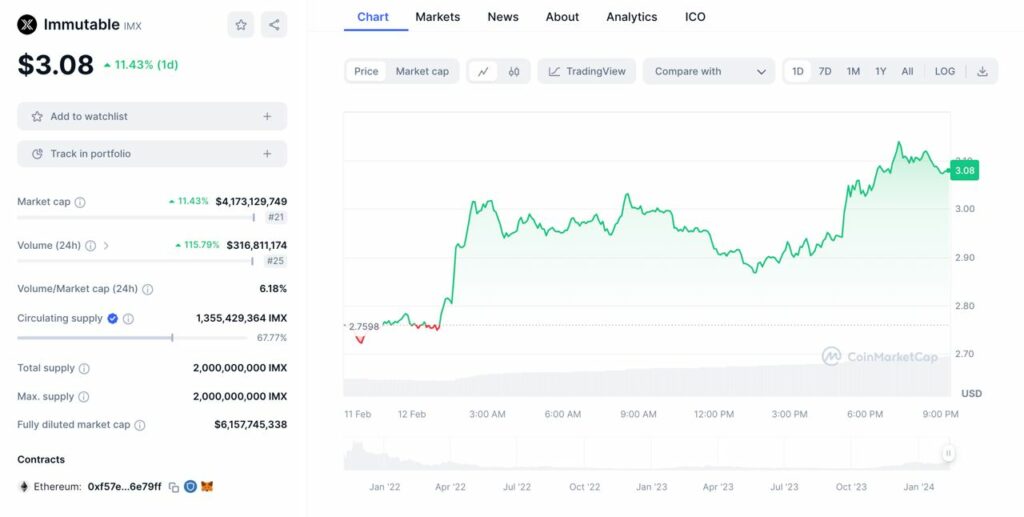The width and height of the screenshot is (1024, 517).
Task: Open the Max. supply info icon
Action: pos(84,396)
